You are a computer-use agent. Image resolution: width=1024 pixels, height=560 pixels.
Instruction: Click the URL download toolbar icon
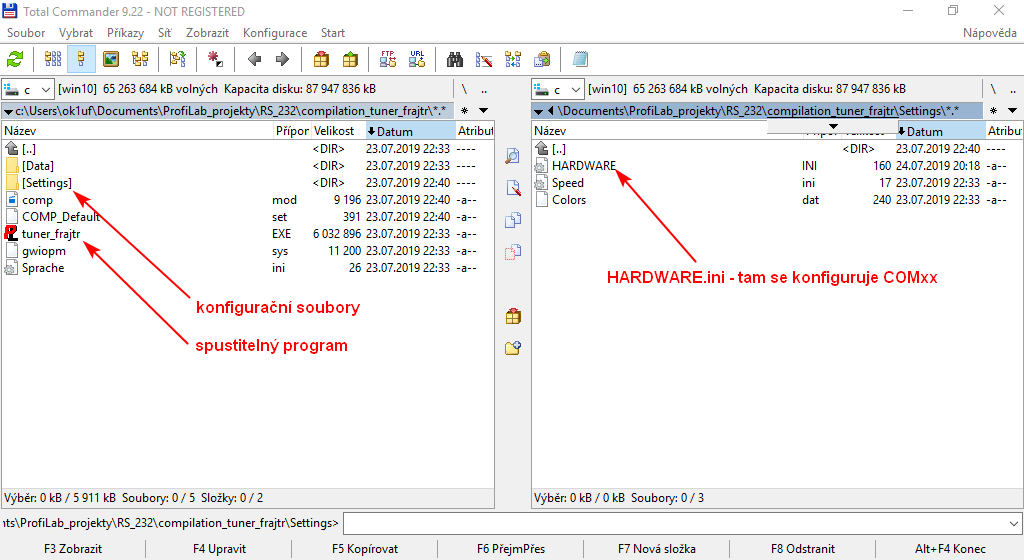[417, 59]
